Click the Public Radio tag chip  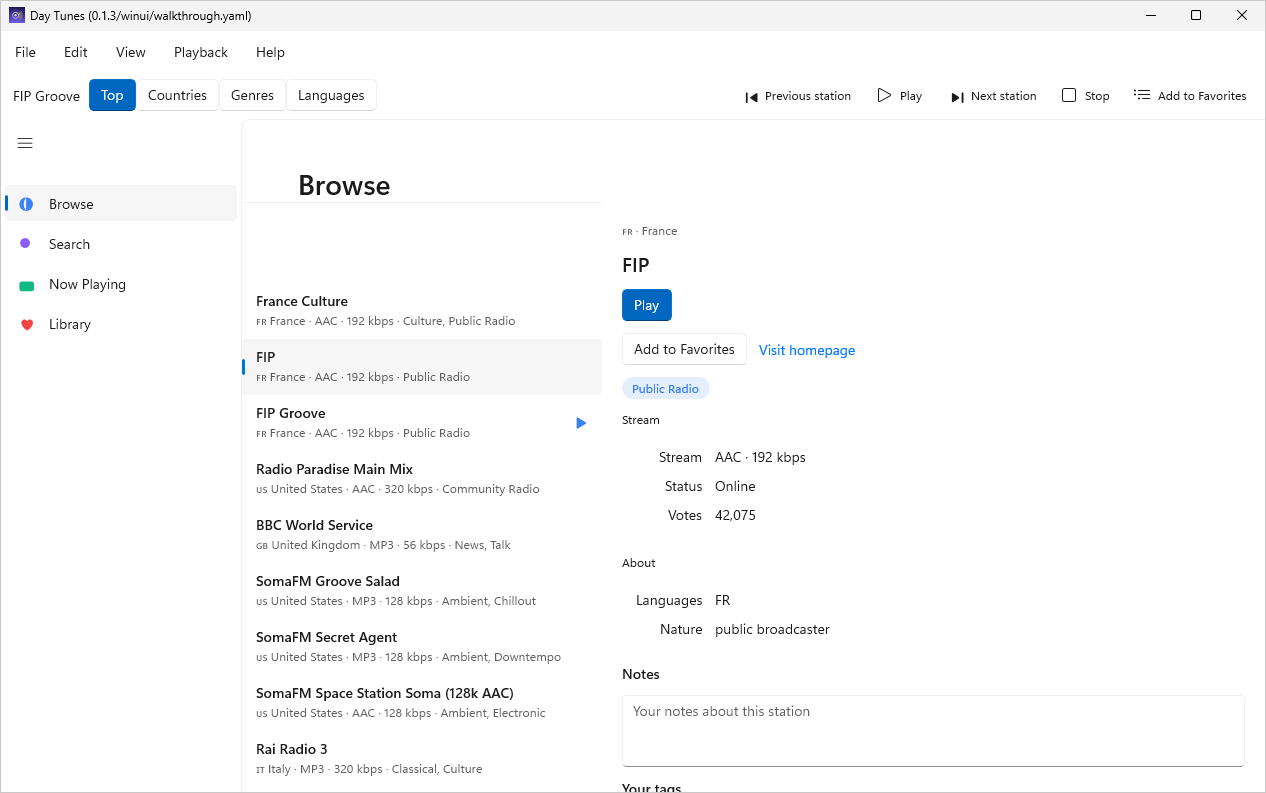[666, 389]
